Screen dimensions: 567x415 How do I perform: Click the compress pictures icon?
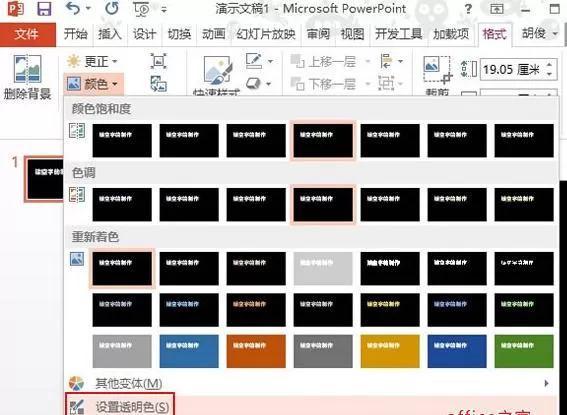(158, 61)
